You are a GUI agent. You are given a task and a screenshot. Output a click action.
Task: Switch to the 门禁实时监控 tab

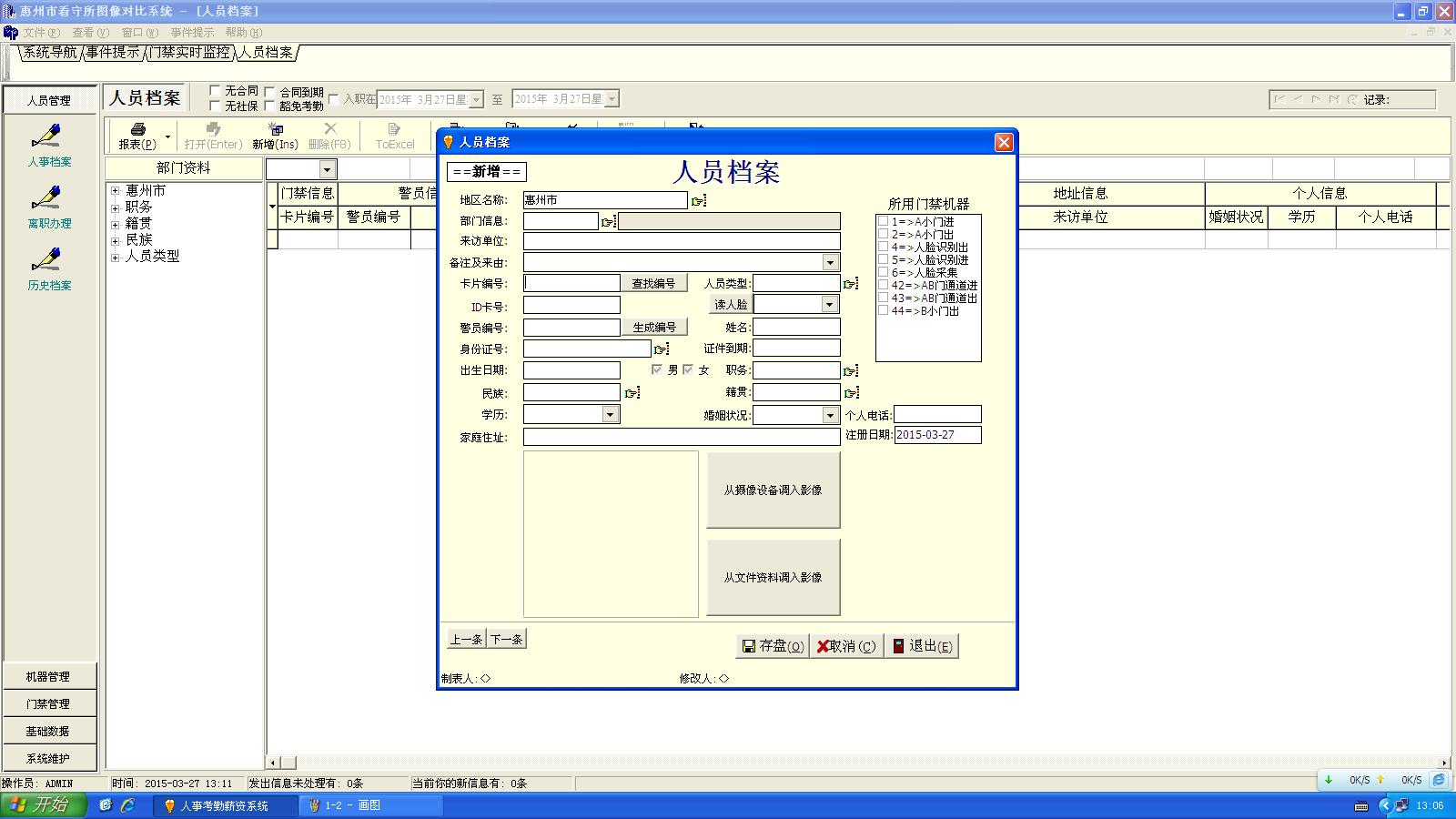[x=189, y=53]
